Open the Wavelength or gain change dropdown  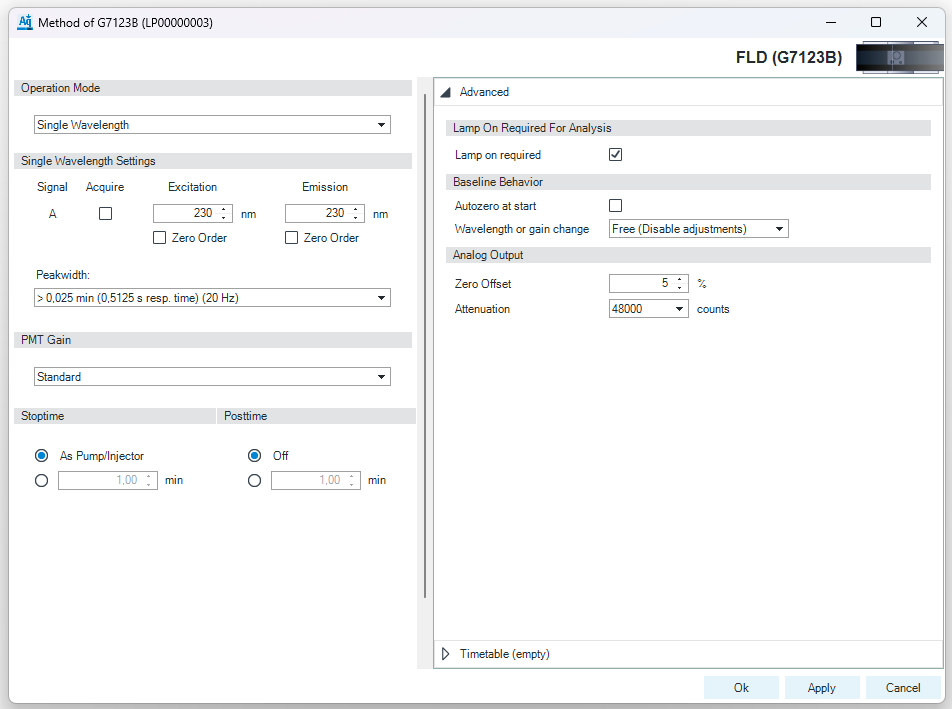(x=779, y=228)
